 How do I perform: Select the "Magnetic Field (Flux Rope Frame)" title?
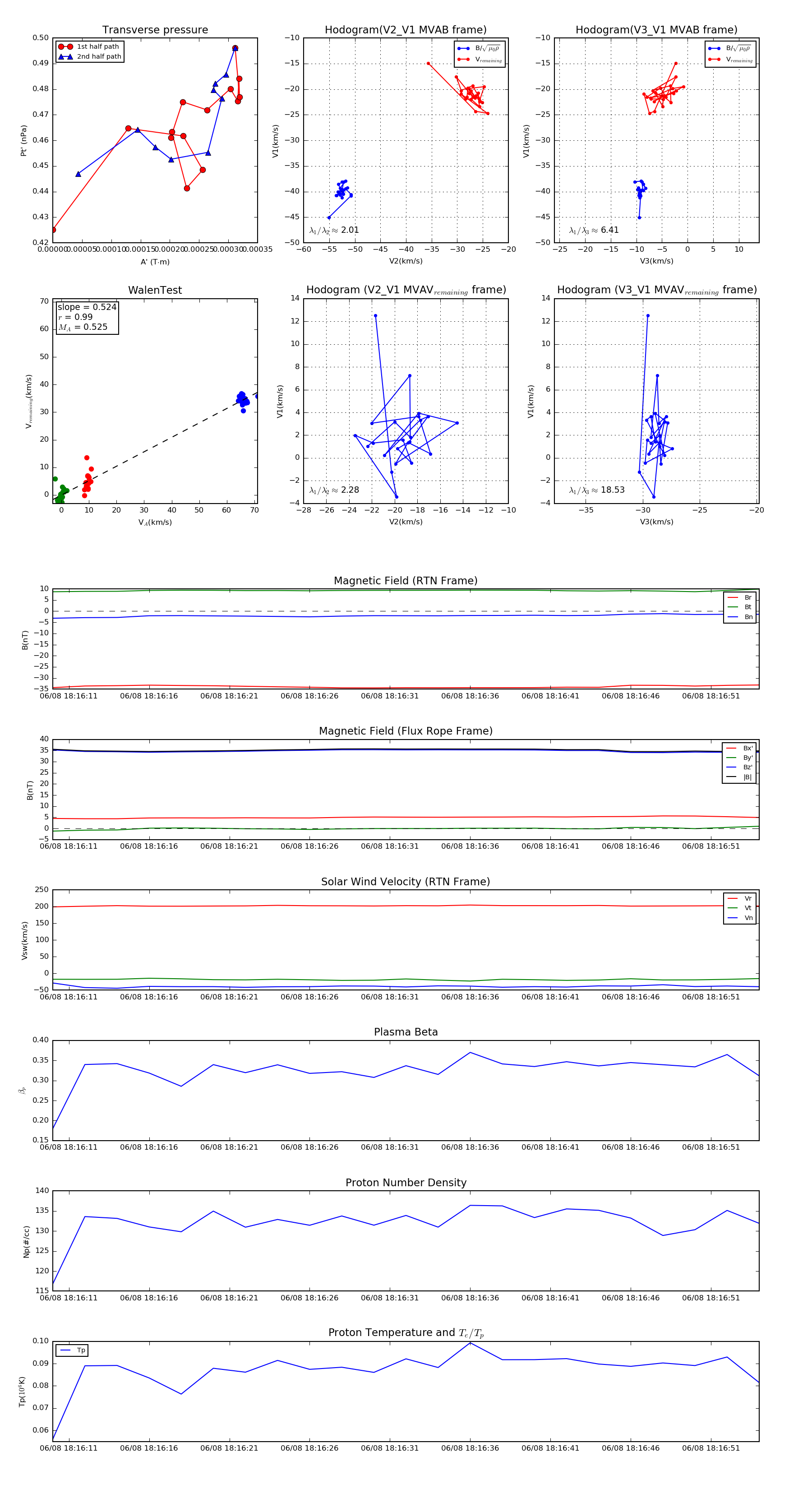[406, 731]
